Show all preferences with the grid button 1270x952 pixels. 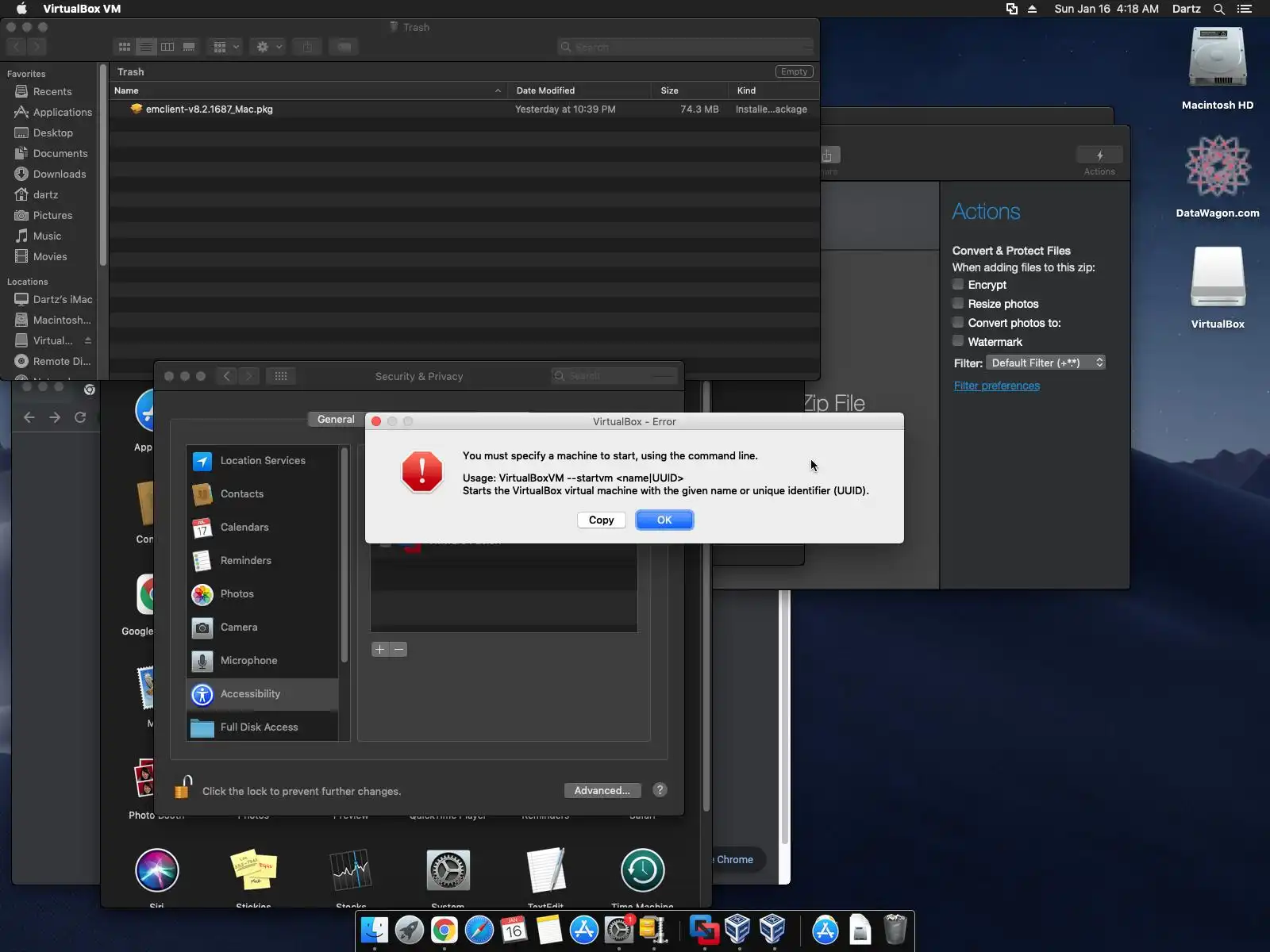pos(281,376)
